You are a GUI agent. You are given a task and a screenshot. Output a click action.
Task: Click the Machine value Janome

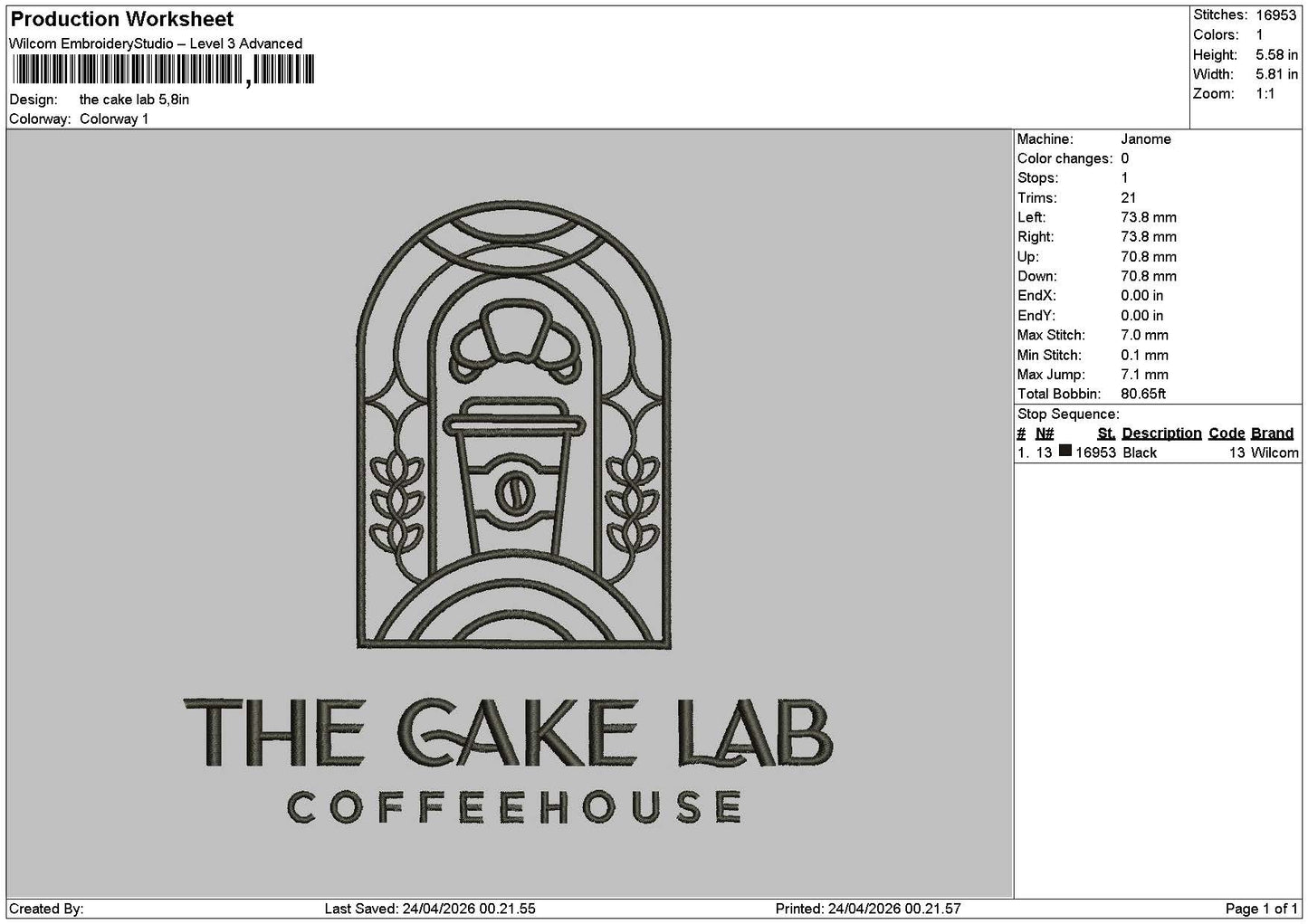pos(1146,138)
